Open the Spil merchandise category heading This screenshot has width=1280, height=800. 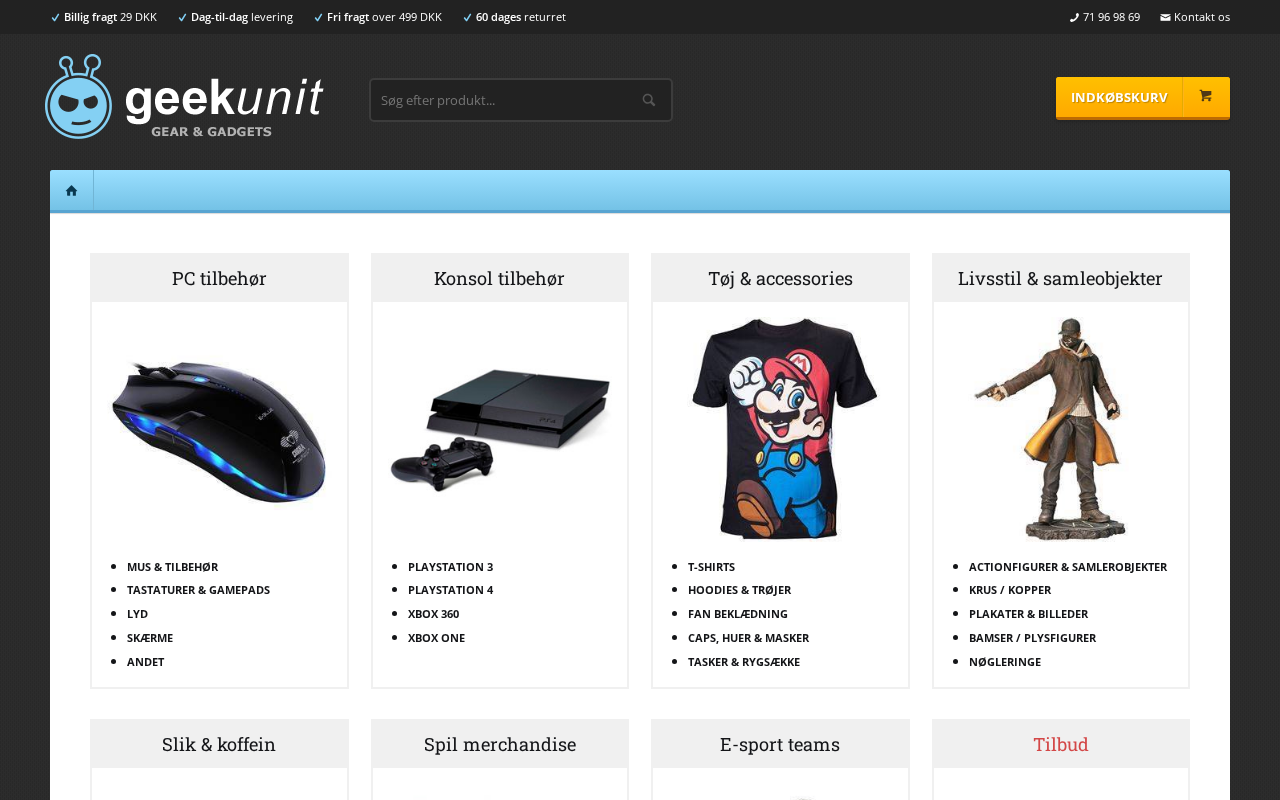500,744
